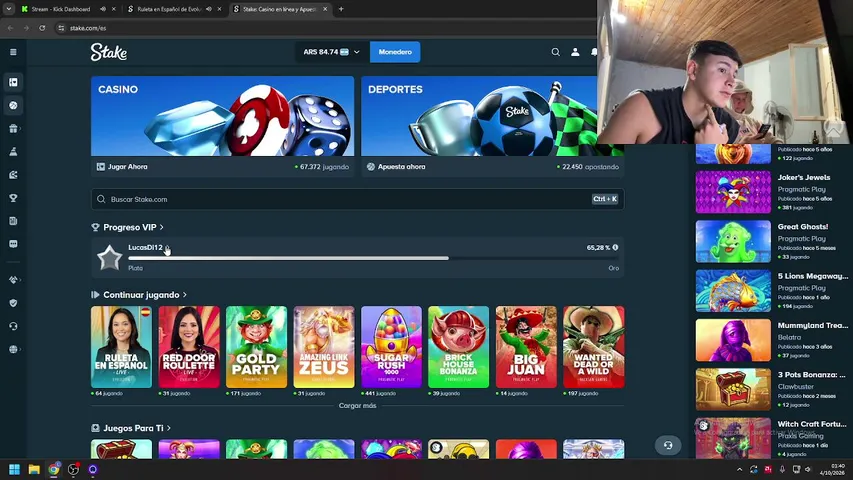Expand Juegos Para Ti section
The width and height of the screenshot is (853, 480).
131,428
